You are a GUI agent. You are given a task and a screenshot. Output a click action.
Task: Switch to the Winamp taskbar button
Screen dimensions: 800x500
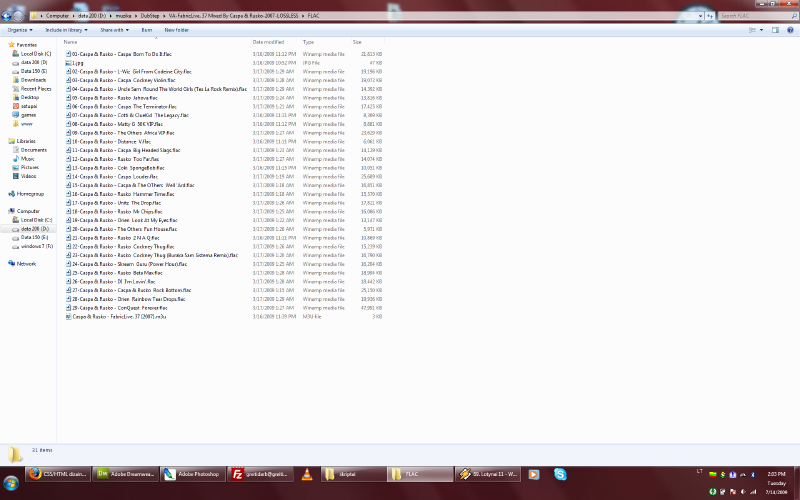pyautogui.click(x=488, y=474)
